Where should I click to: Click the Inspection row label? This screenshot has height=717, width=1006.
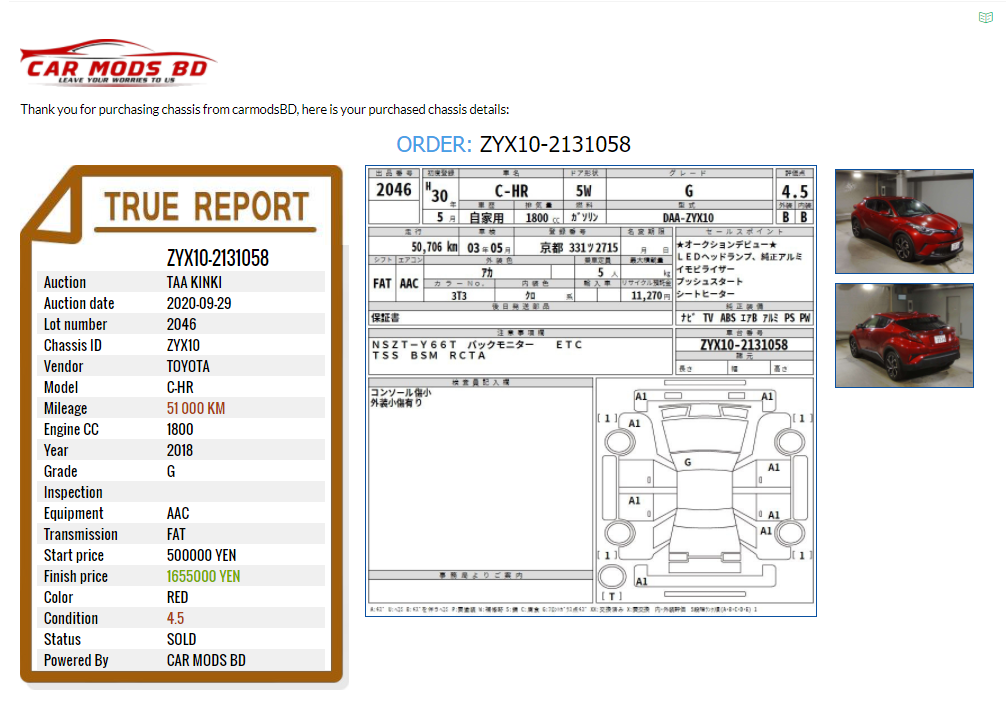[73, 493]
